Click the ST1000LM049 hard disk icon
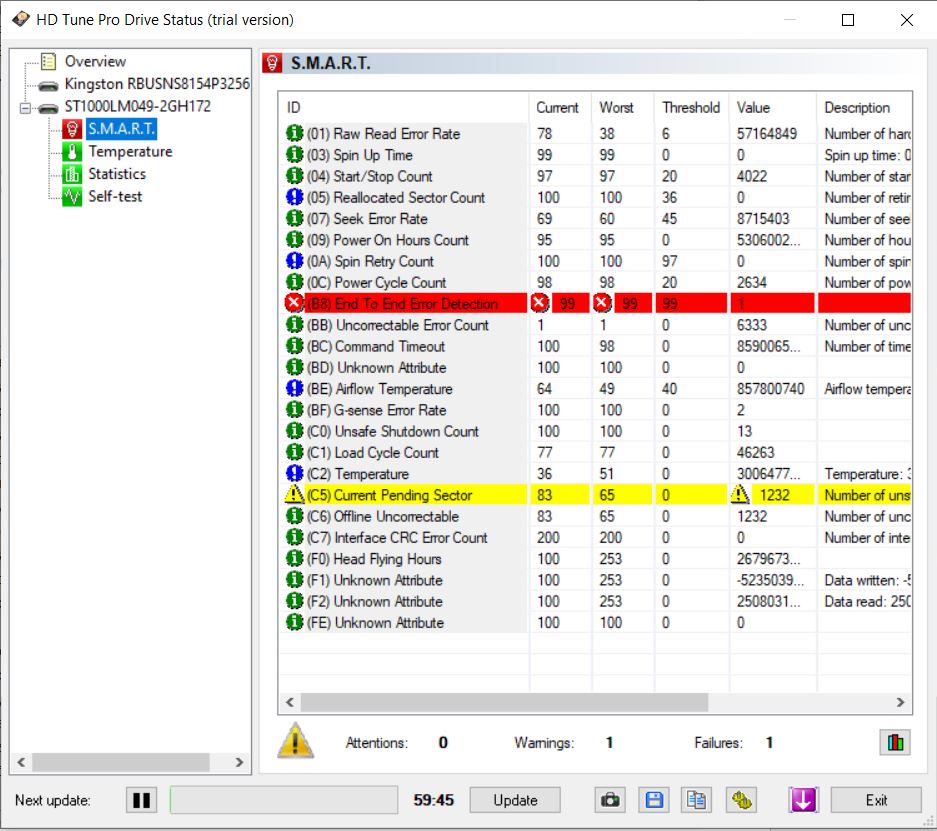The height and width of the screenshot is (831, 937). pos(48,108)
